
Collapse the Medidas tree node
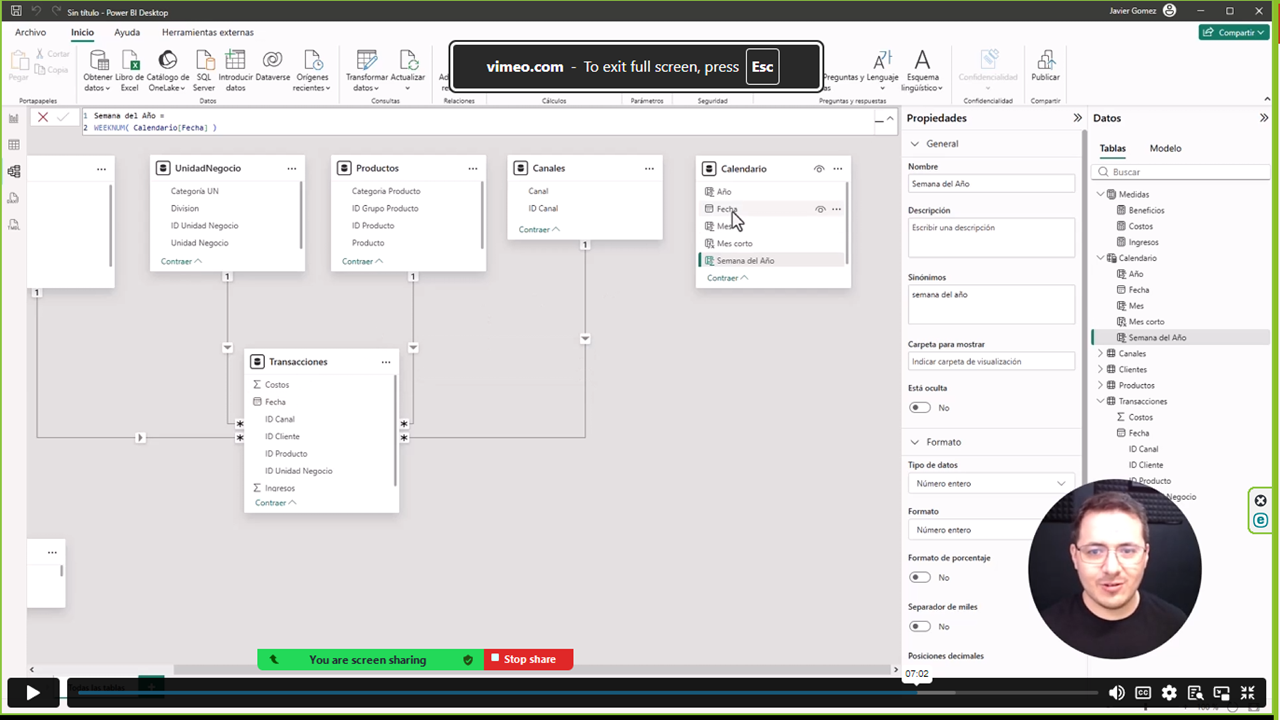coord(1101,194)
